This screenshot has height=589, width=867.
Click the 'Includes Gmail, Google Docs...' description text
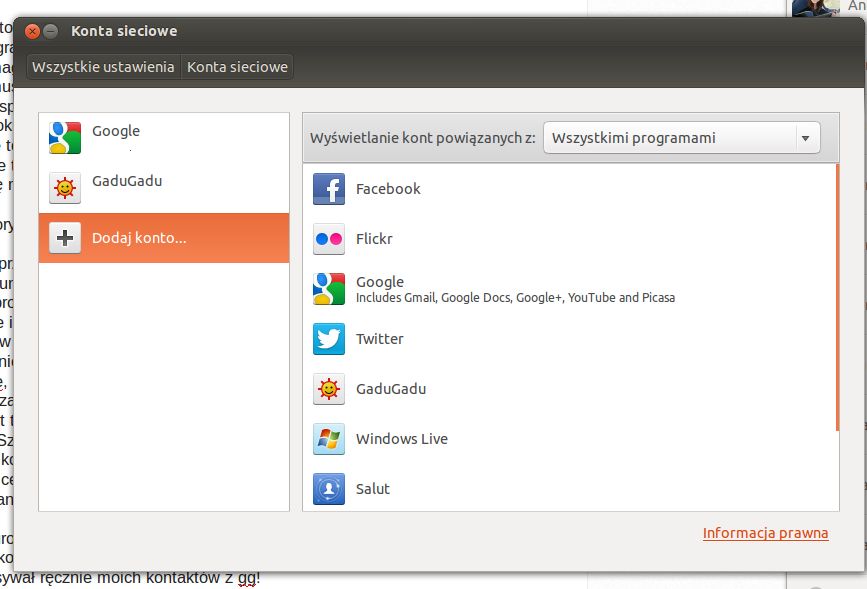click(515, 298)
